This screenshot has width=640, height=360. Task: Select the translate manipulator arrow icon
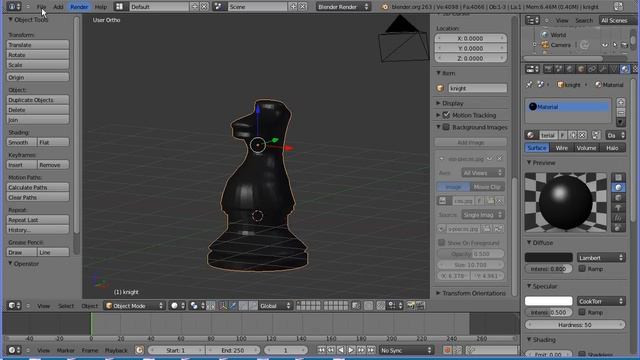click(x=232, y=306)
